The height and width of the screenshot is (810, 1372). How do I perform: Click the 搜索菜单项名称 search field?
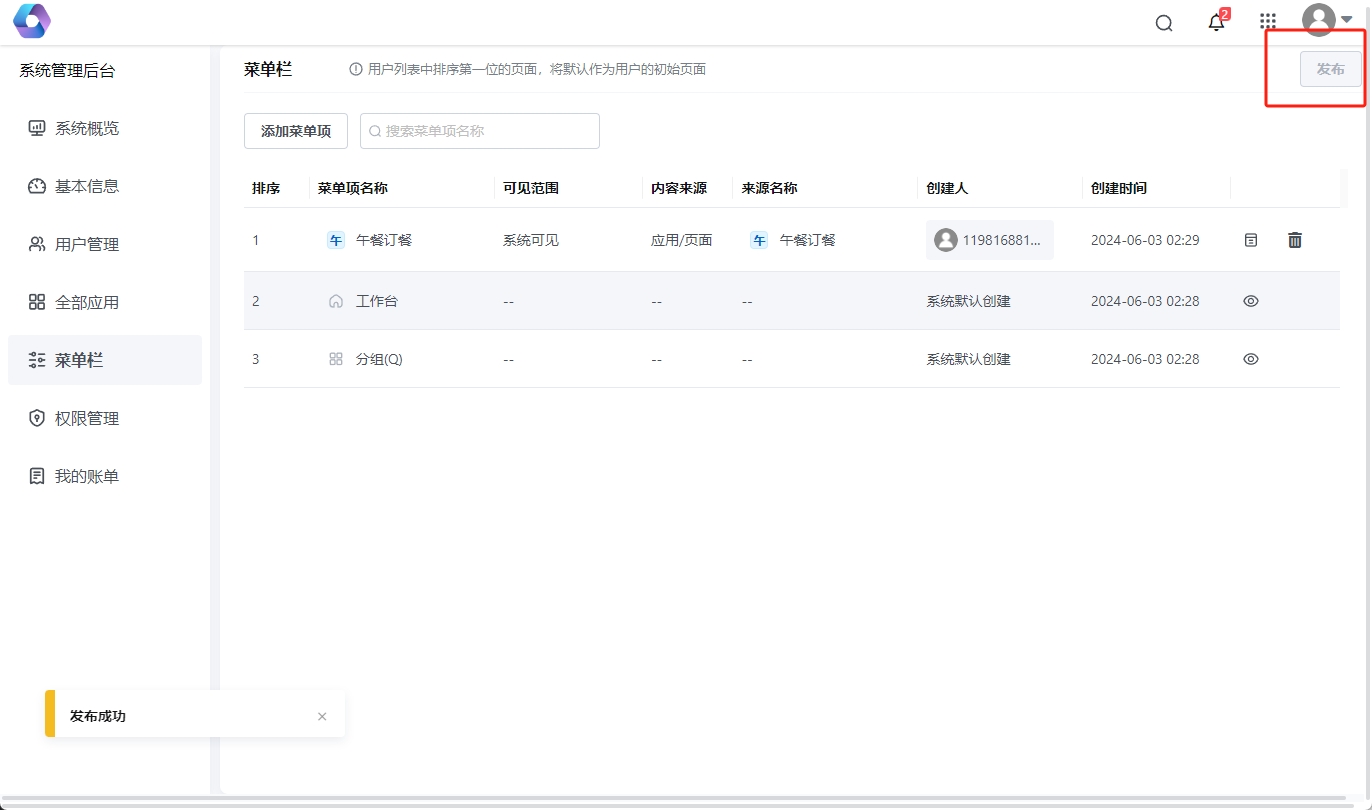(x=479, y=131)
